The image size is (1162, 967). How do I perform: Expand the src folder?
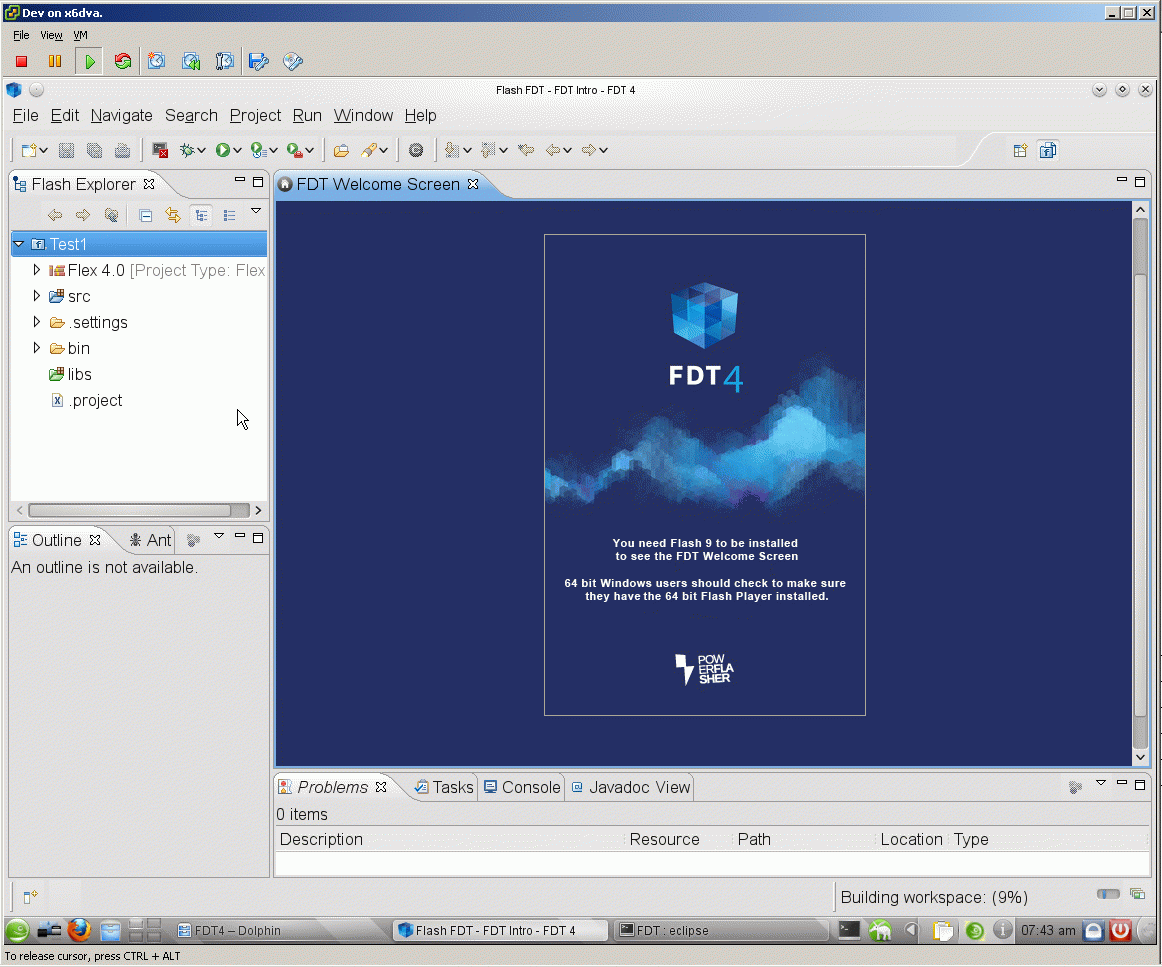point(36,296)
